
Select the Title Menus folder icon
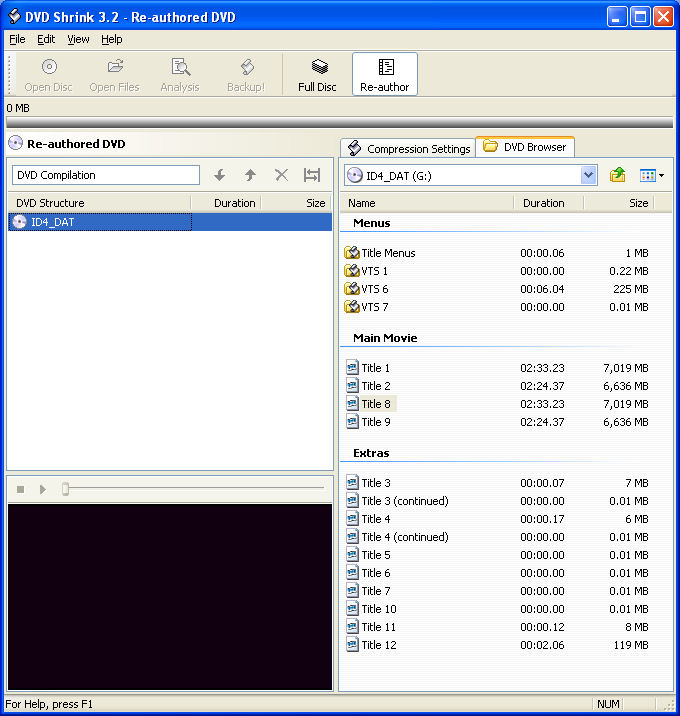click(x=352, y=253)
